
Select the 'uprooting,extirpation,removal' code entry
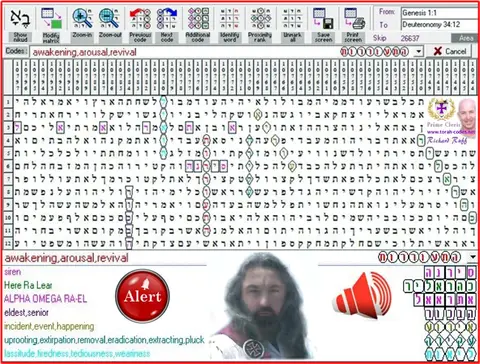(x=104, y=340)
